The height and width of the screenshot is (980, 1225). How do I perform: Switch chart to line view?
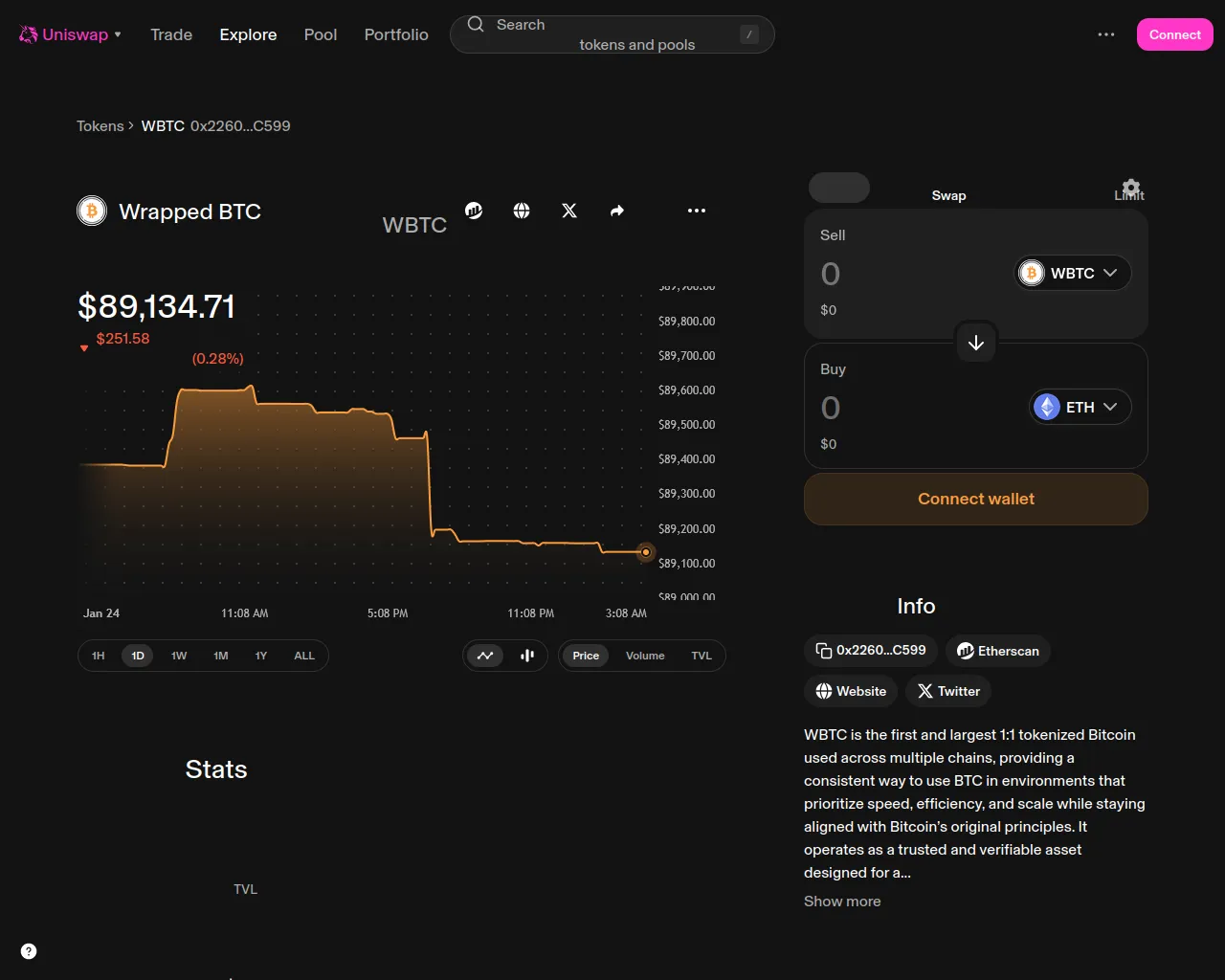(486, 656)
